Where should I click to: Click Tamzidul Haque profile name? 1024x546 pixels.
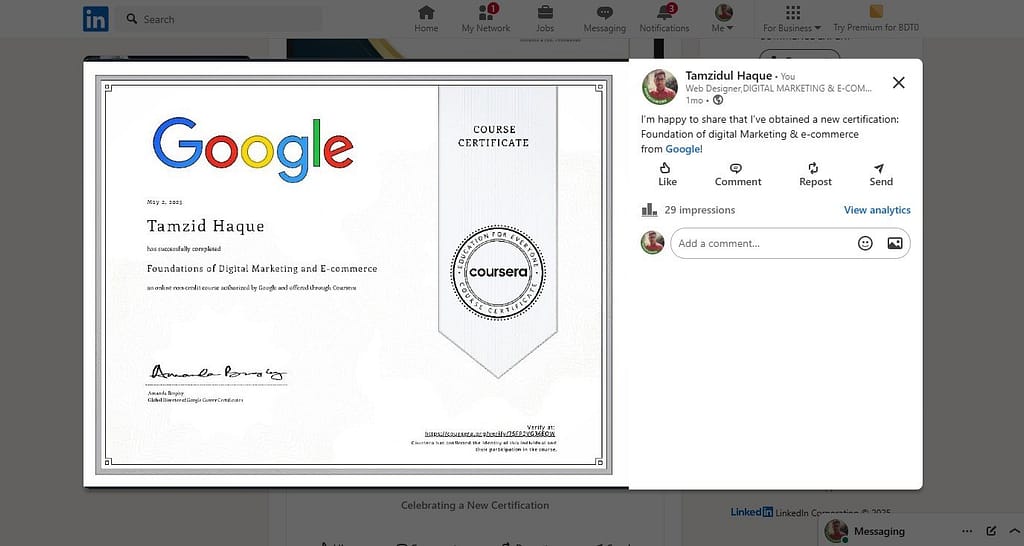[x=728, y=76]
